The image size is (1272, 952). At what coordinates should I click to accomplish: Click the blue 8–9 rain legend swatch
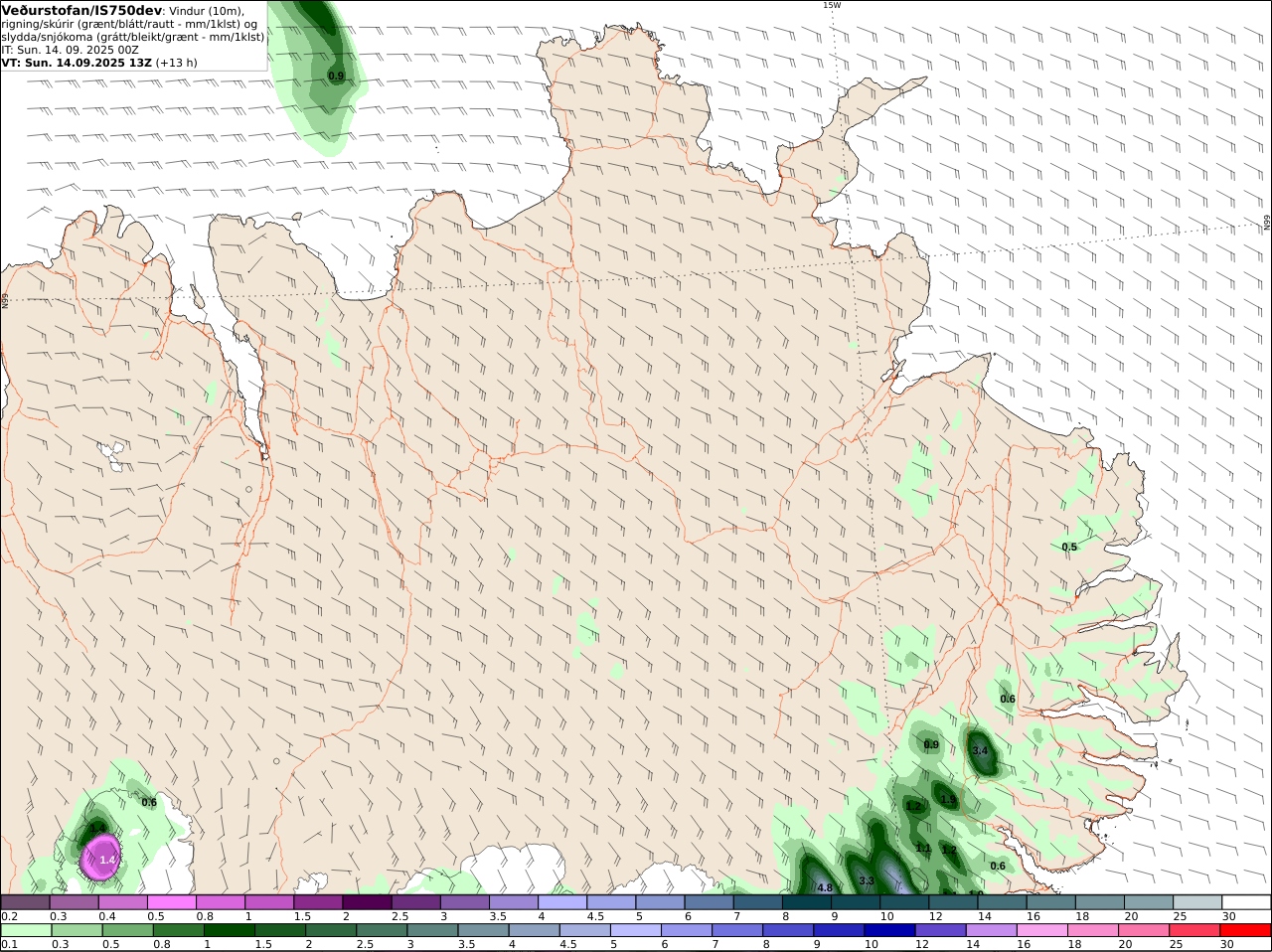click(788, 931)
